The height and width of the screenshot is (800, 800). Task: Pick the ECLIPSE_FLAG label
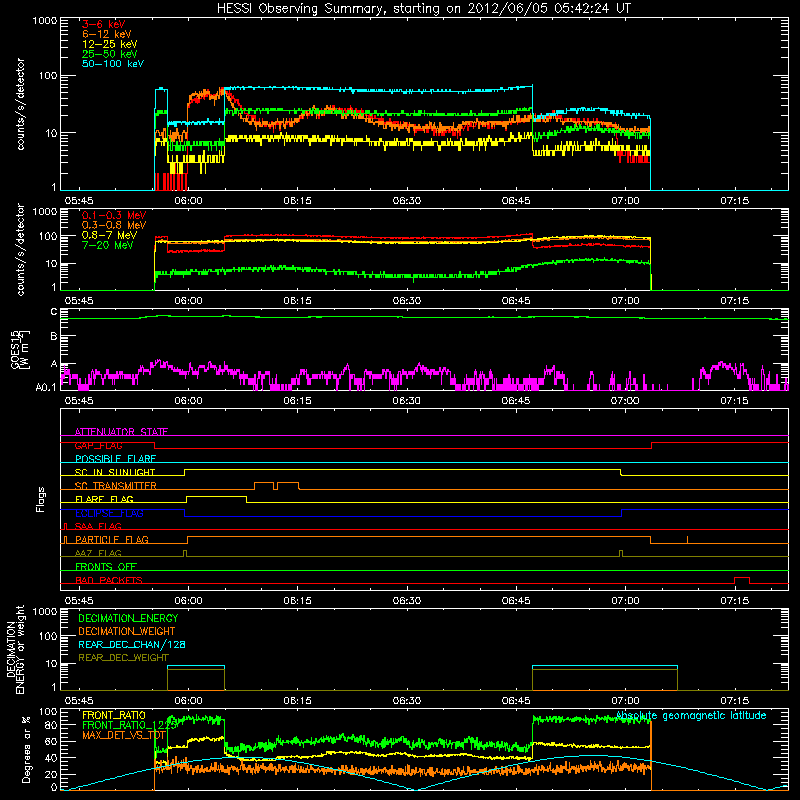[109, 513]
